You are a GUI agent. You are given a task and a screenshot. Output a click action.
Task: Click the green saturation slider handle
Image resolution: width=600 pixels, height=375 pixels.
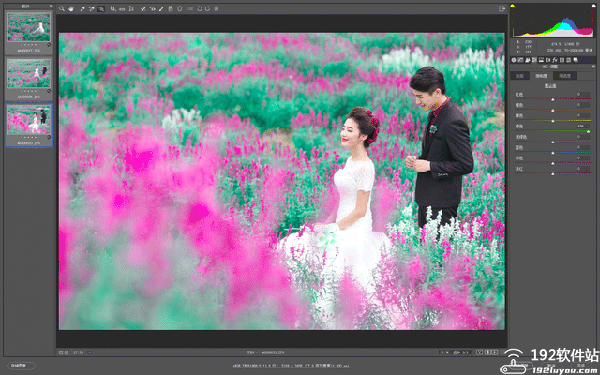coord(589,131)
